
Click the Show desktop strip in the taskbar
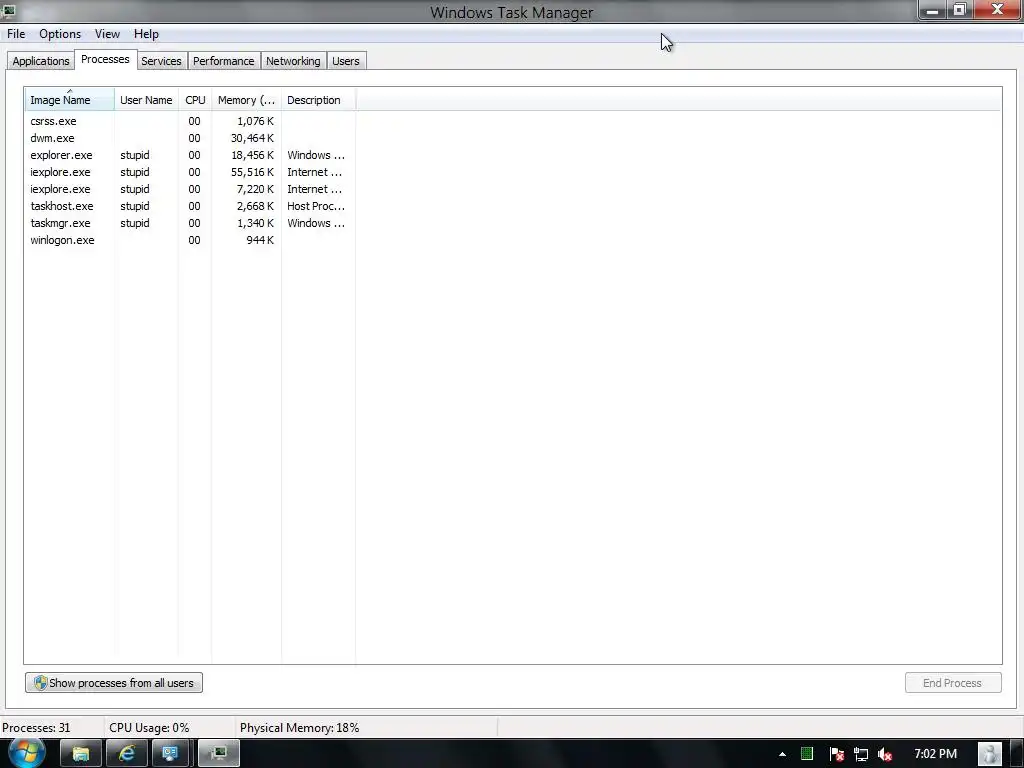1016,754
